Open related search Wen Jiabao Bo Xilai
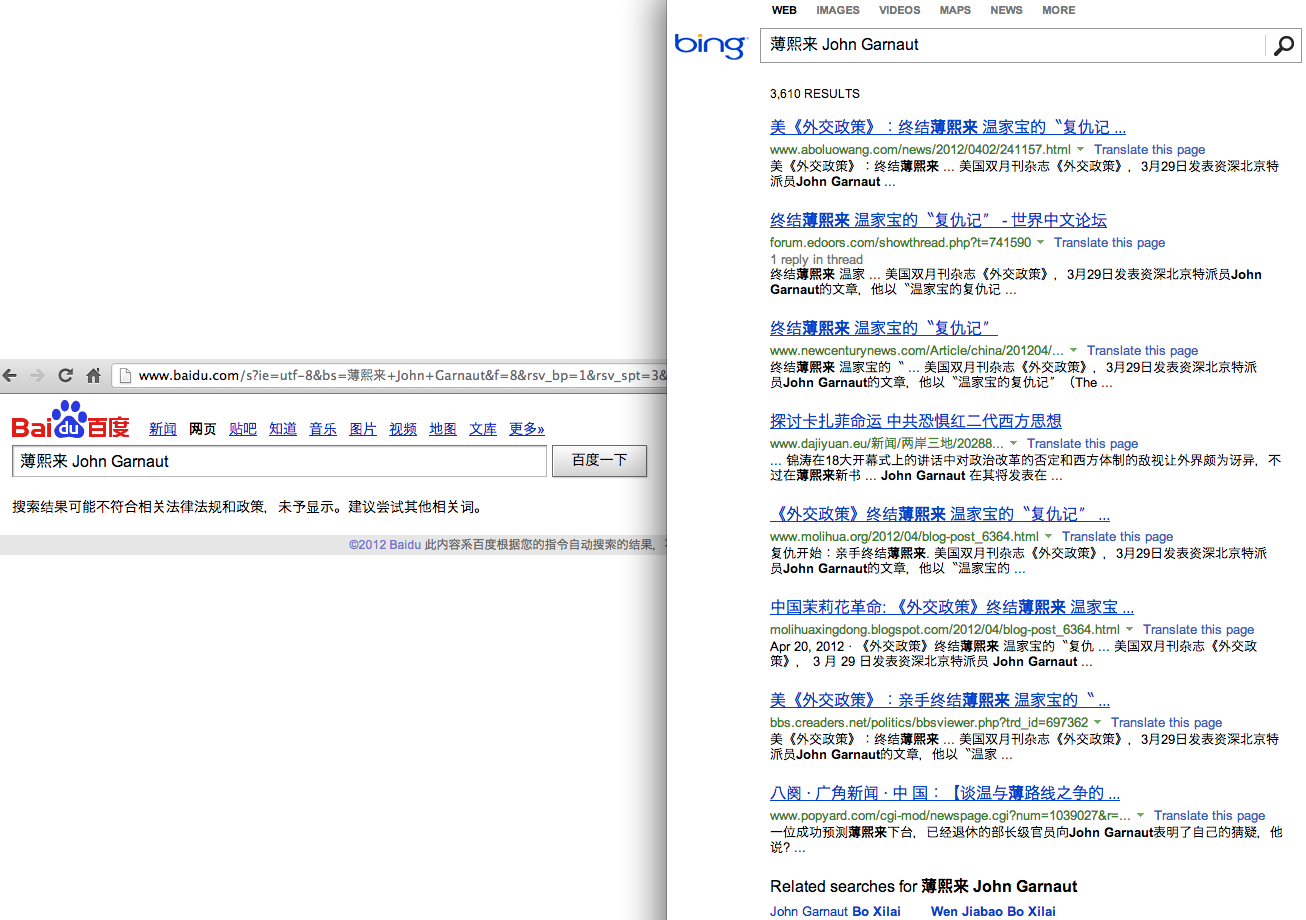 pyautogui.click(x=993, y=911)
